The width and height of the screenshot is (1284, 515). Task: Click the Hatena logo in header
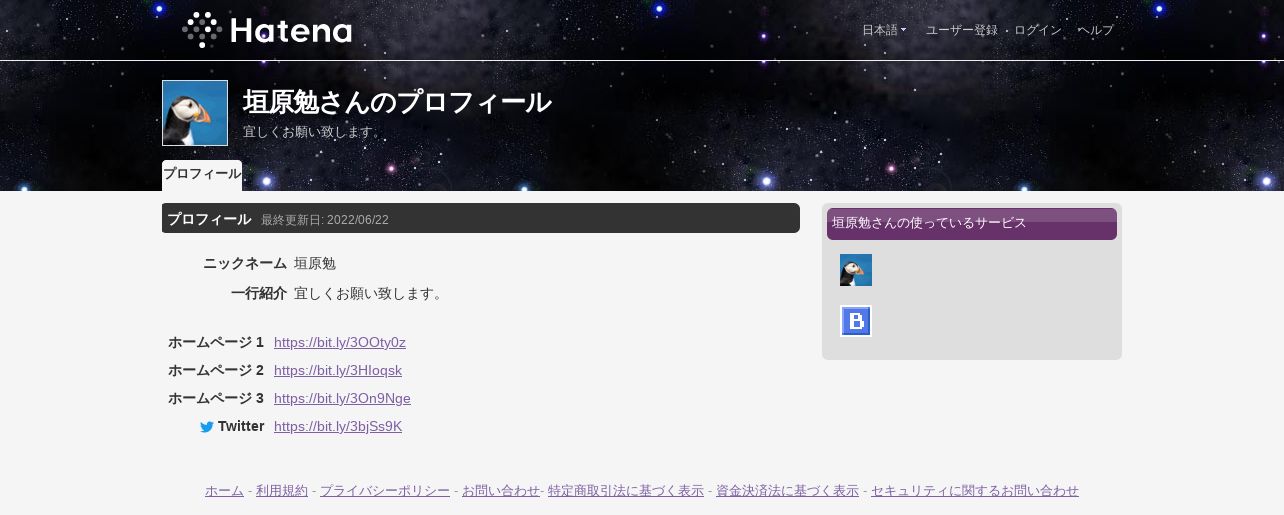(x=267, y=30)
